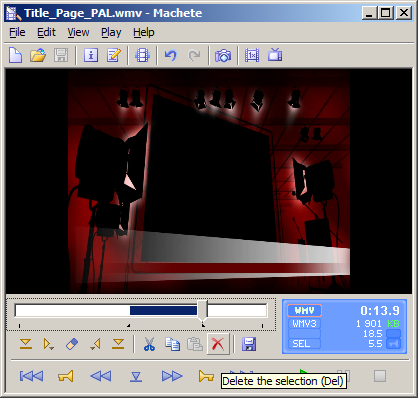Click the TV icon in the toolbar

click(x=275, y=55)
